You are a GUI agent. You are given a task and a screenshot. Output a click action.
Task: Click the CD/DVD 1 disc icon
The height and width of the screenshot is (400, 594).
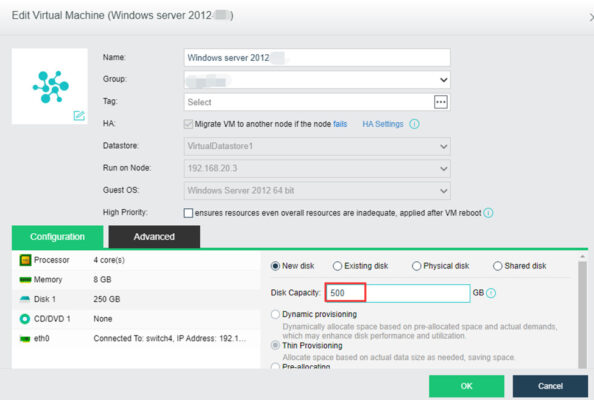click(25, 319)
